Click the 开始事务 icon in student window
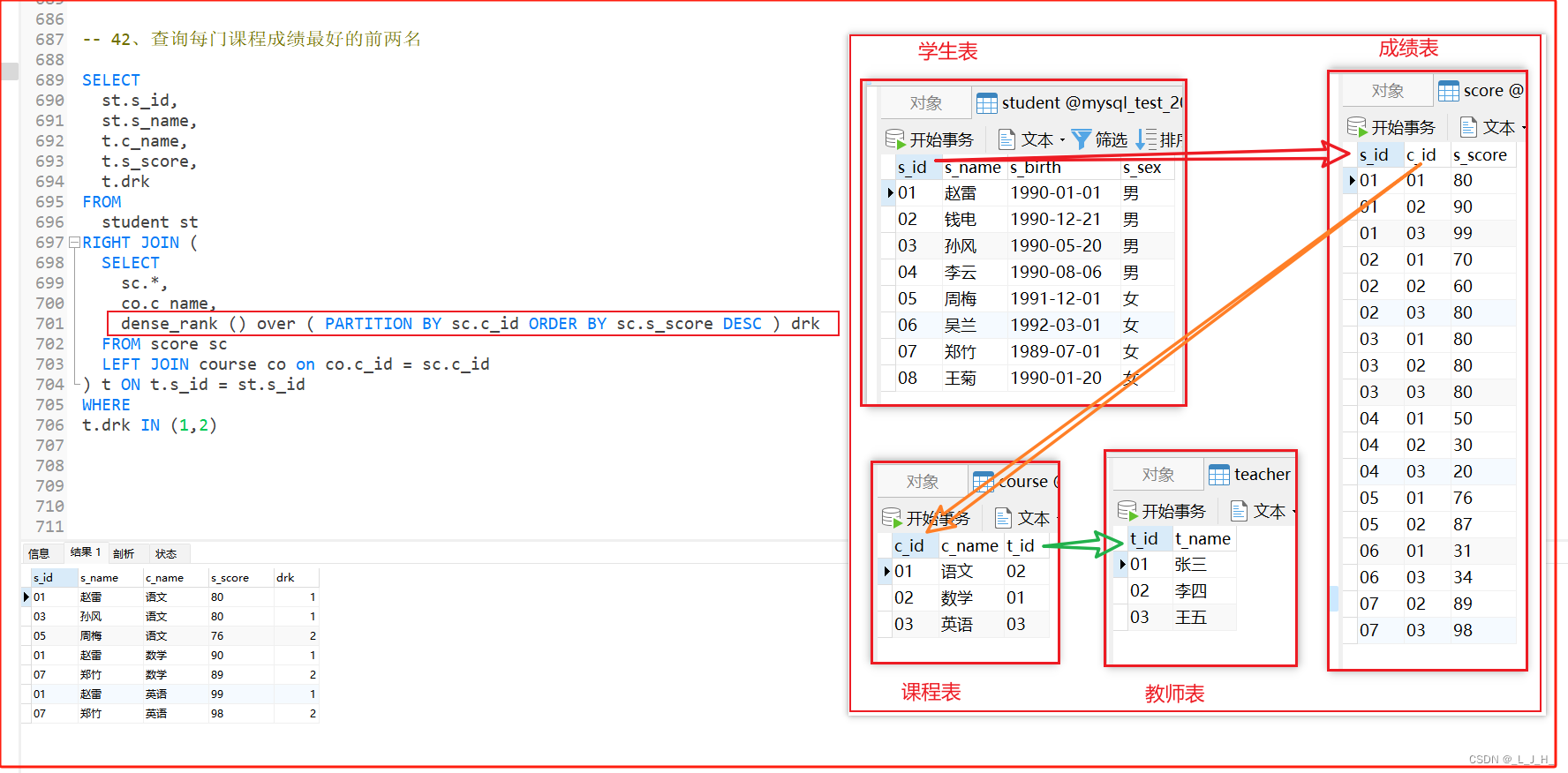This screenshot has width=1568, height=773. 895,139
